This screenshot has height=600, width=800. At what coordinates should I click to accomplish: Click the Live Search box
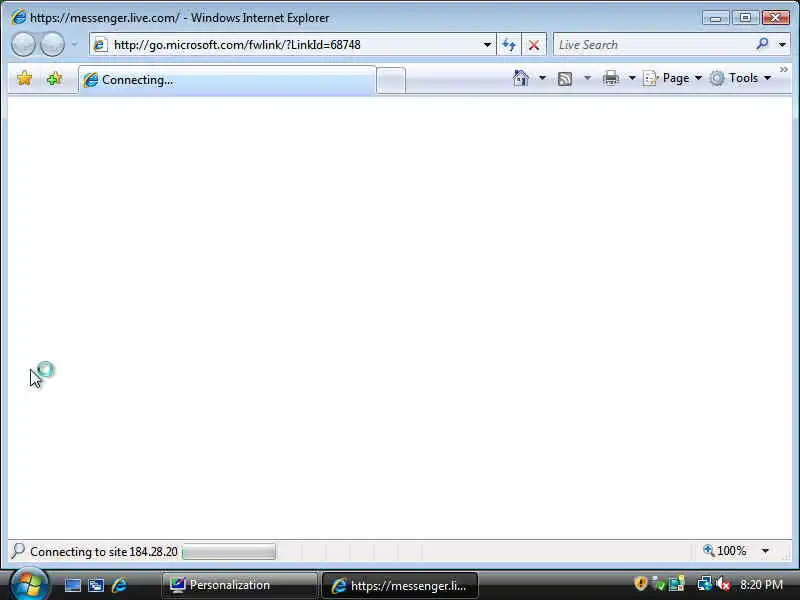655,45
